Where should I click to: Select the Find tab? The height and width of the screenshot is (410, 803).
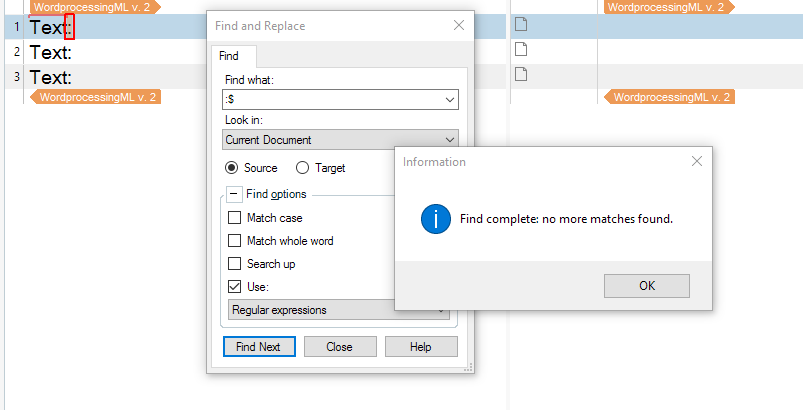234,58
